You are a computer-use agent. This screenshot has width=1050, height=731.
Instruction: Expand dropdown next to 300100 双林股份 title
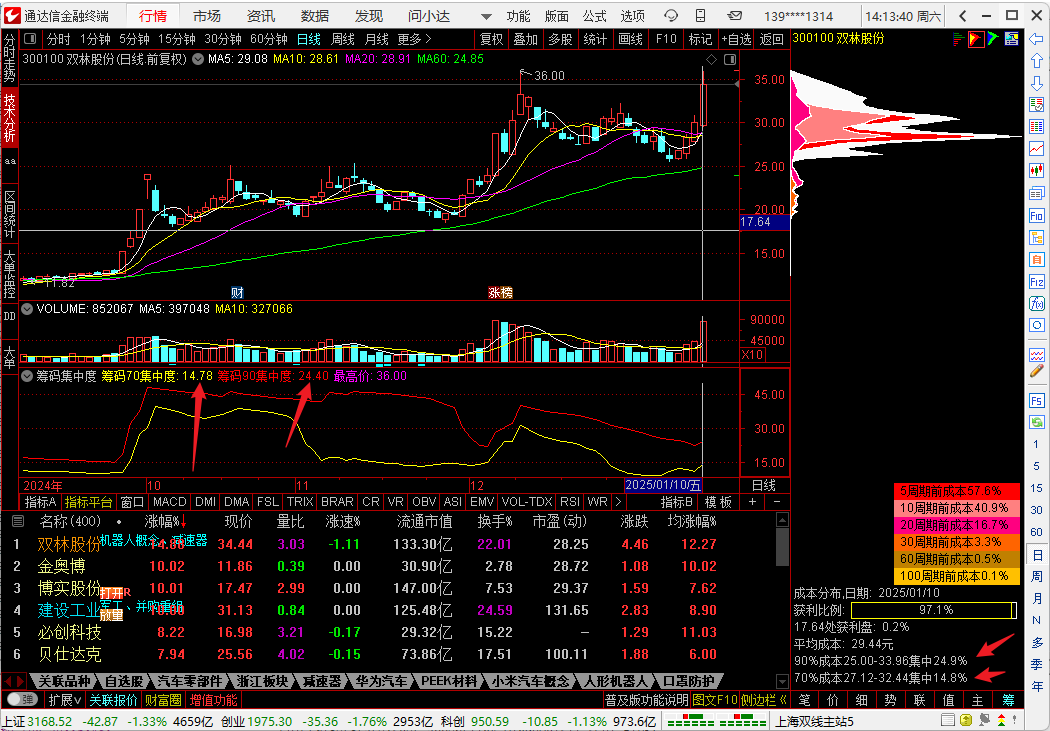[198, 59]
